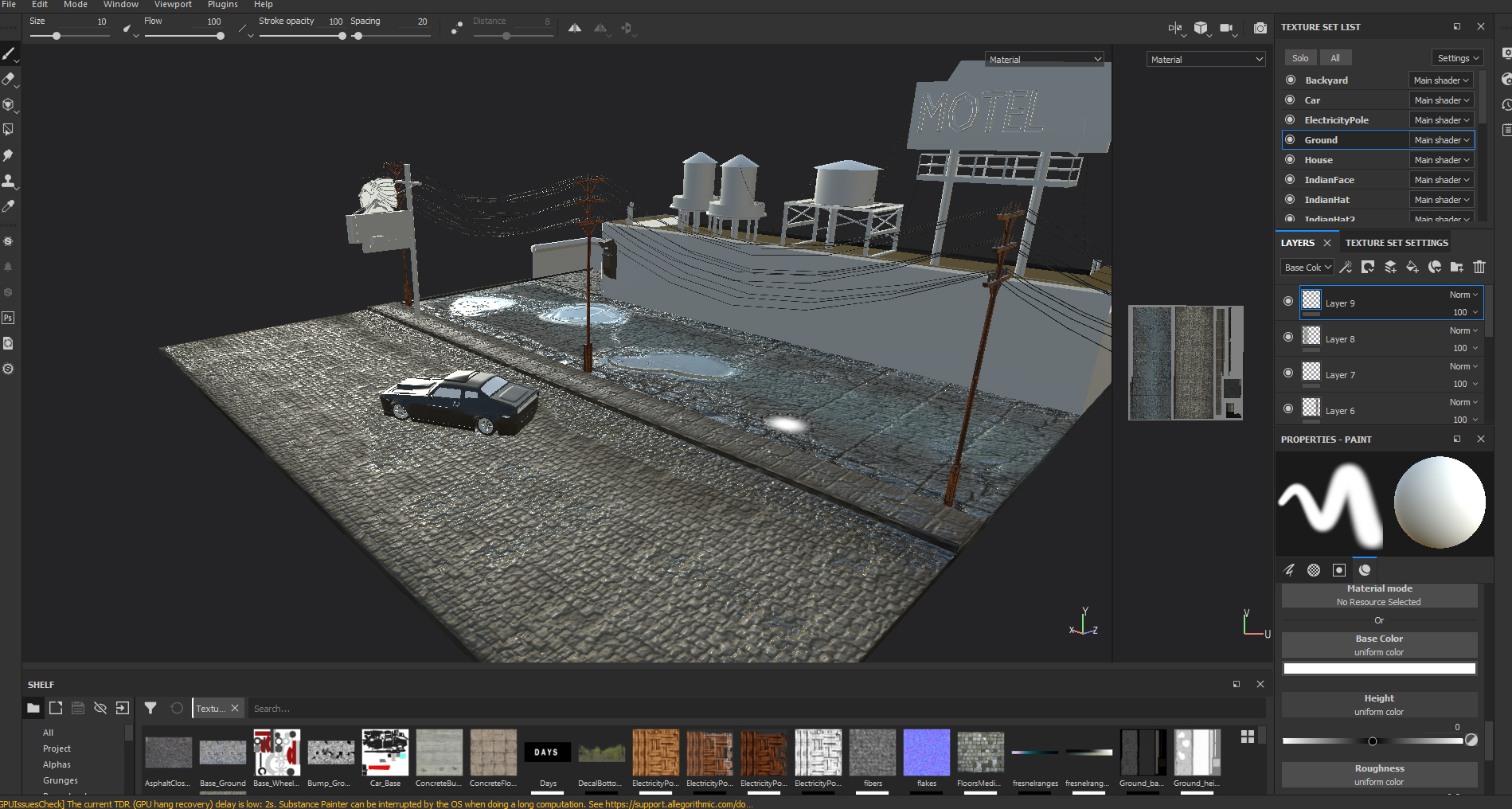Open the Settings button in Texture Set List
The width and height of the screenshot is (1512, 809).
1458,58
